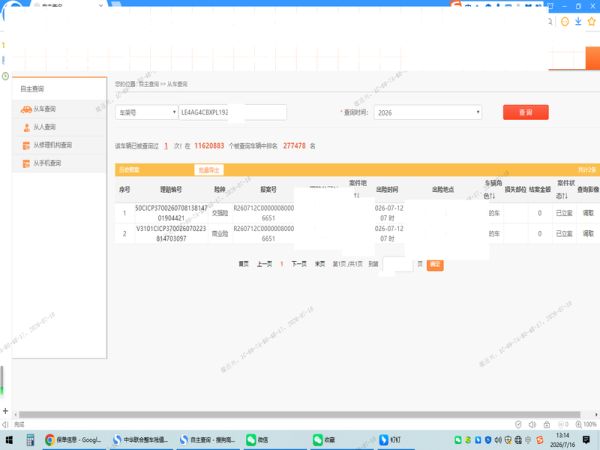Click the browser download arrow icon
This screenshot has width=600, height=450.
pyautogui.click(x=578, y=21)
